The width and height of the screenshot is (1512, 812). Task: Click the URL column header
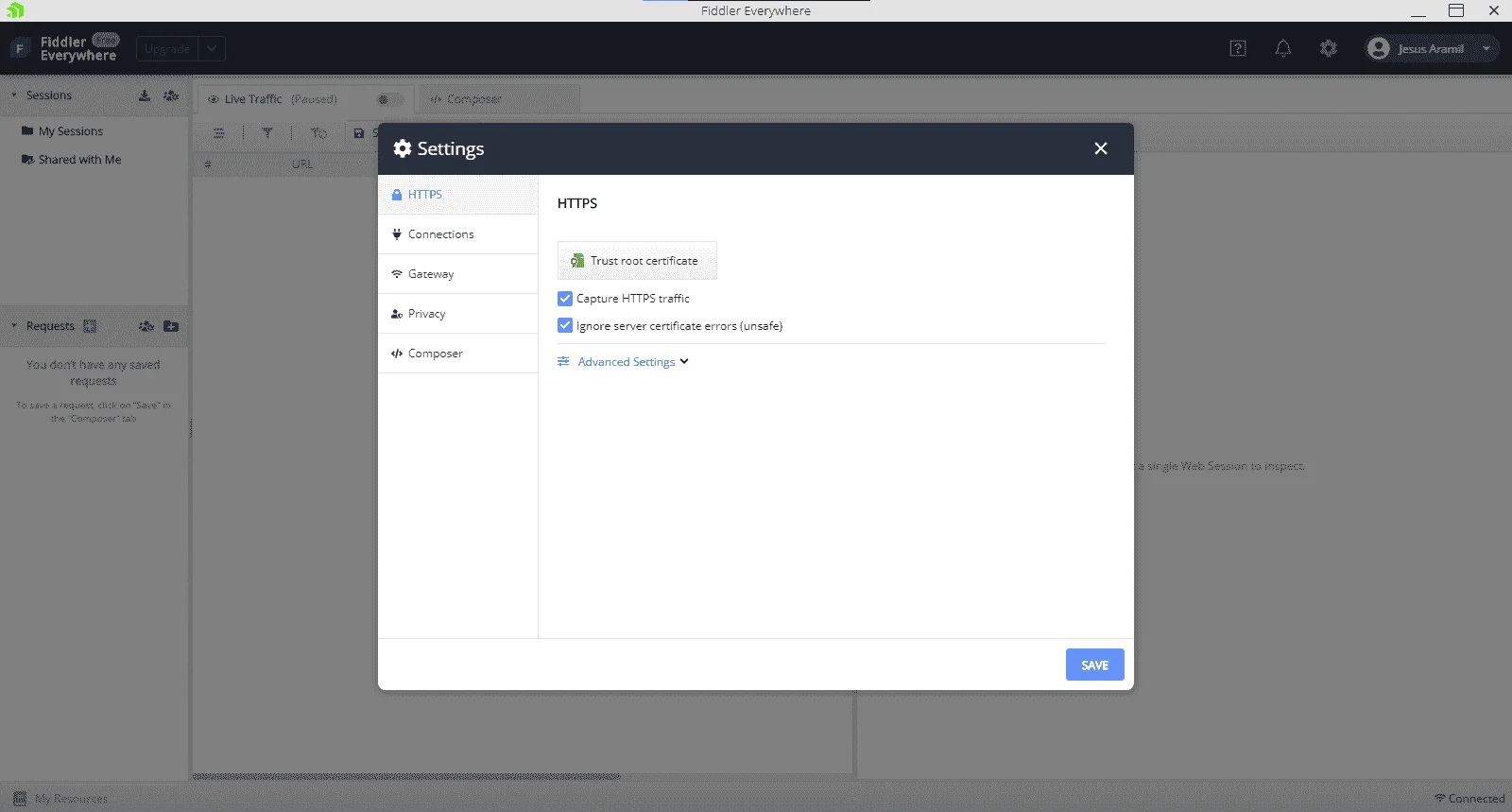click(x=302, y=164)
